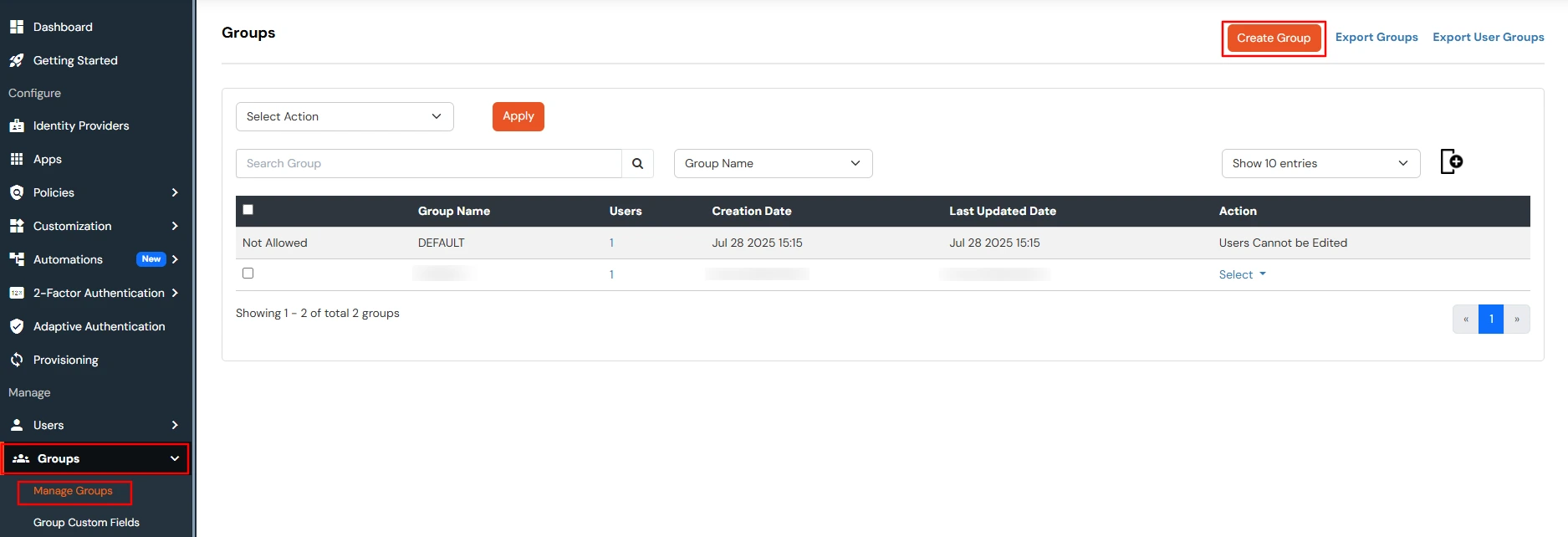Click the Last Updated Date column header
The image size is (1568, 537).
[1003, 211]
